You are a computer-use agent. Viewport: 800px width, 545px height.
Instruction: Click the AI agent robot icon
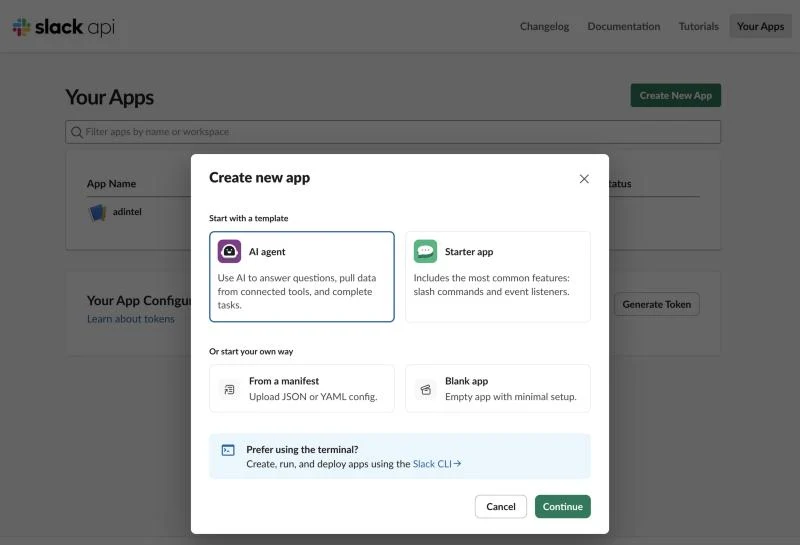coord(229,251)
